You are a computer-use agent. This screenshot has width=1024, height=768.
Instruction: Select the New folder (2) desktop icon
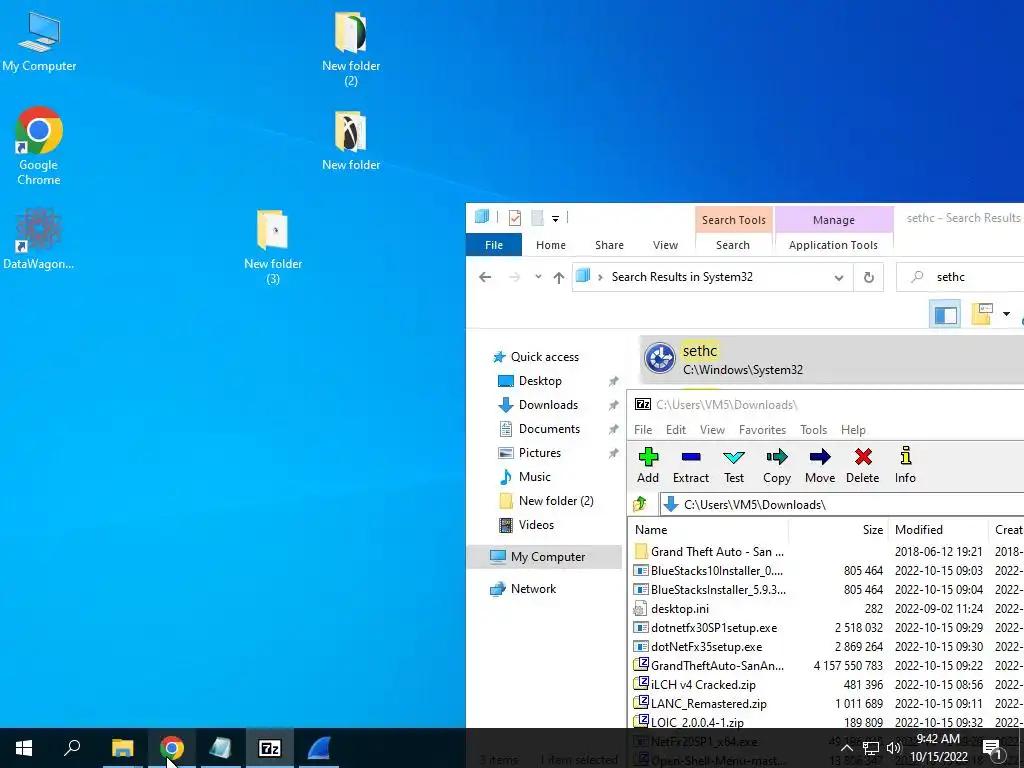[x=351, y=48]
